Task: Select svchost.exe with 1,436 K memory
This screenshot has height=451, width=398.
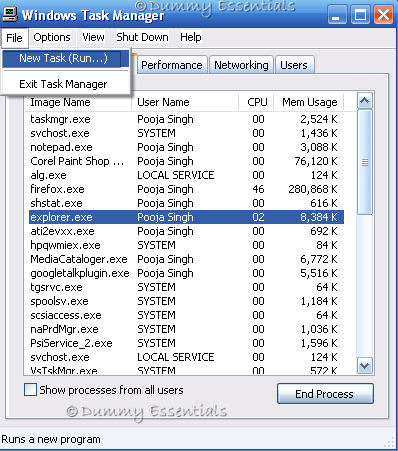Action: [186, 133]
